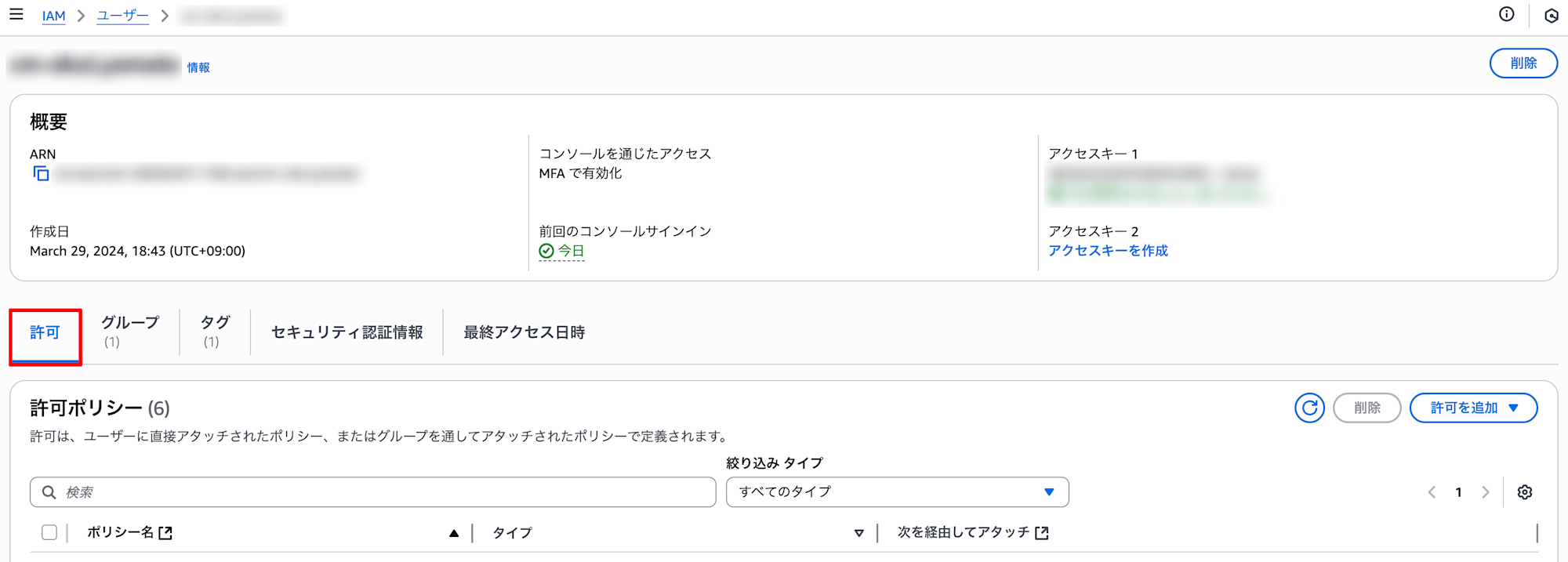Click the ポリシー名 column header
The image size is (1568, 562).
pos(120,532)
